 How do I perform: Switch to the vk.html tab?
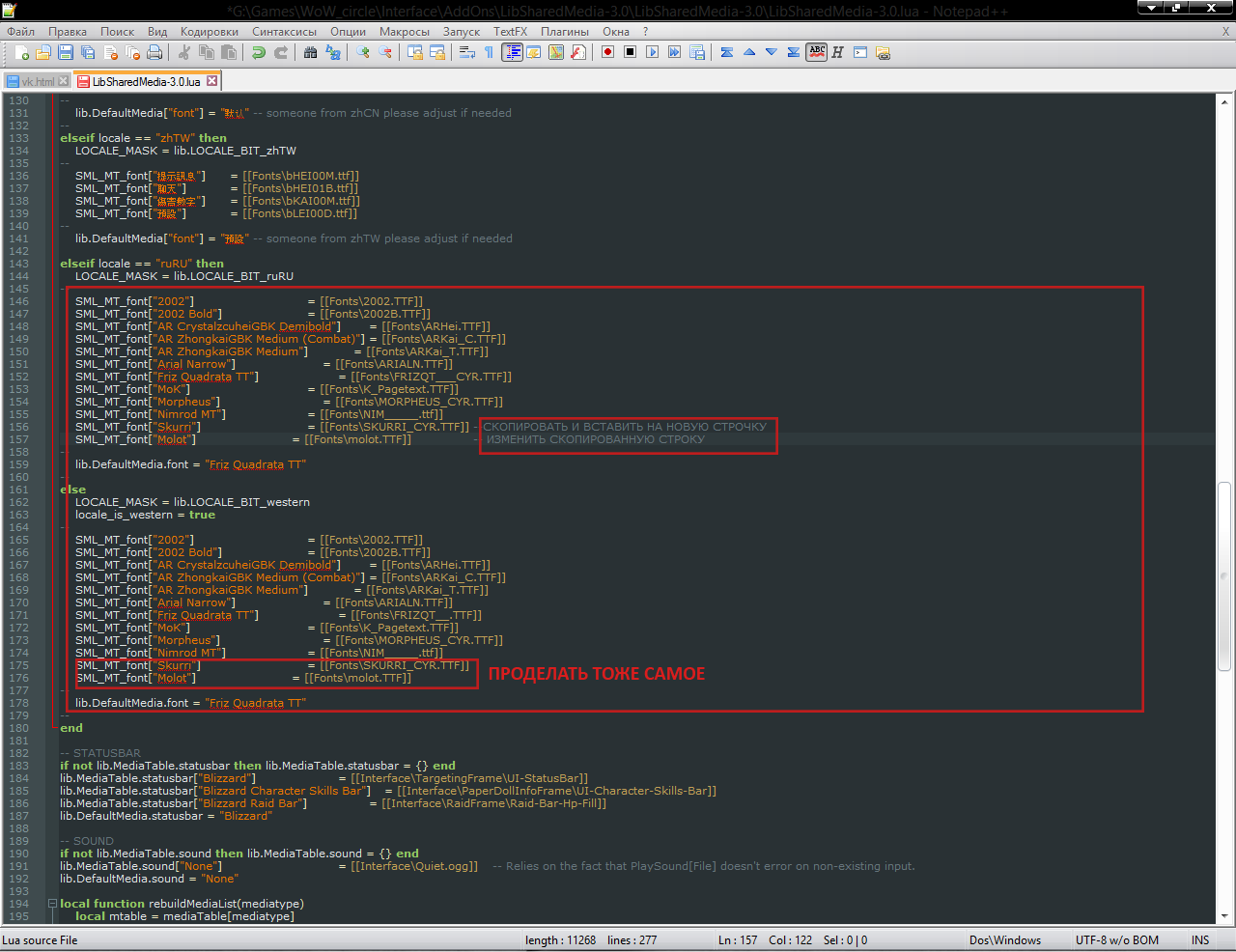click(x=37, y=82)
